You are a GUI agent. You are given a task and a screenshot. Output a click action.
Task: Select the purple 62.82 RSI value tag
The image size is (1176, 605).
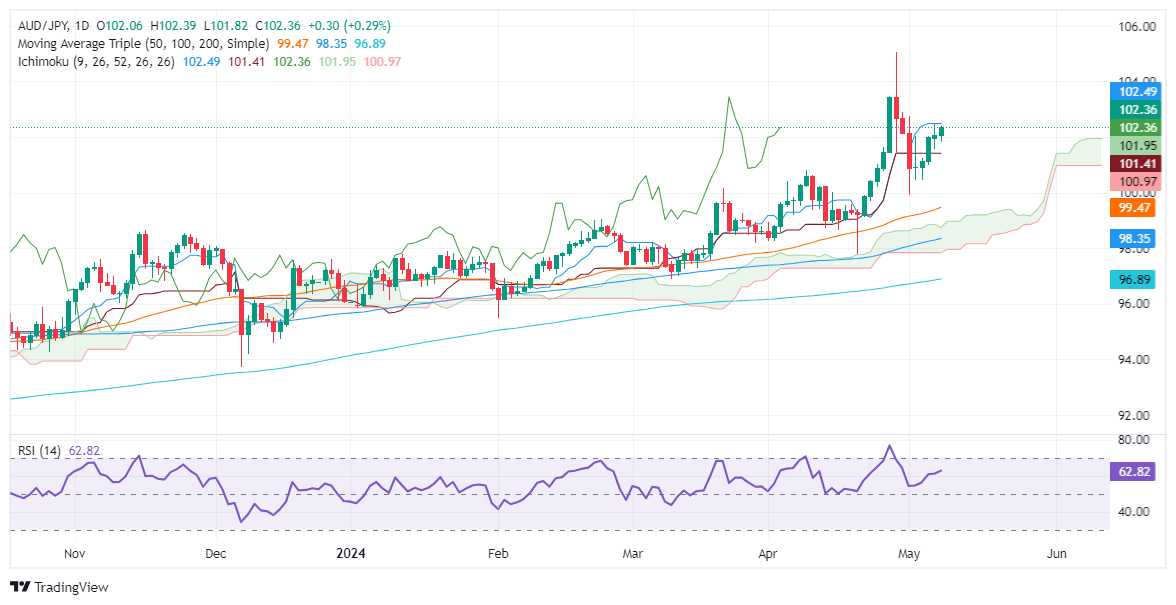pyautogui.click(x=1136, y=469)
